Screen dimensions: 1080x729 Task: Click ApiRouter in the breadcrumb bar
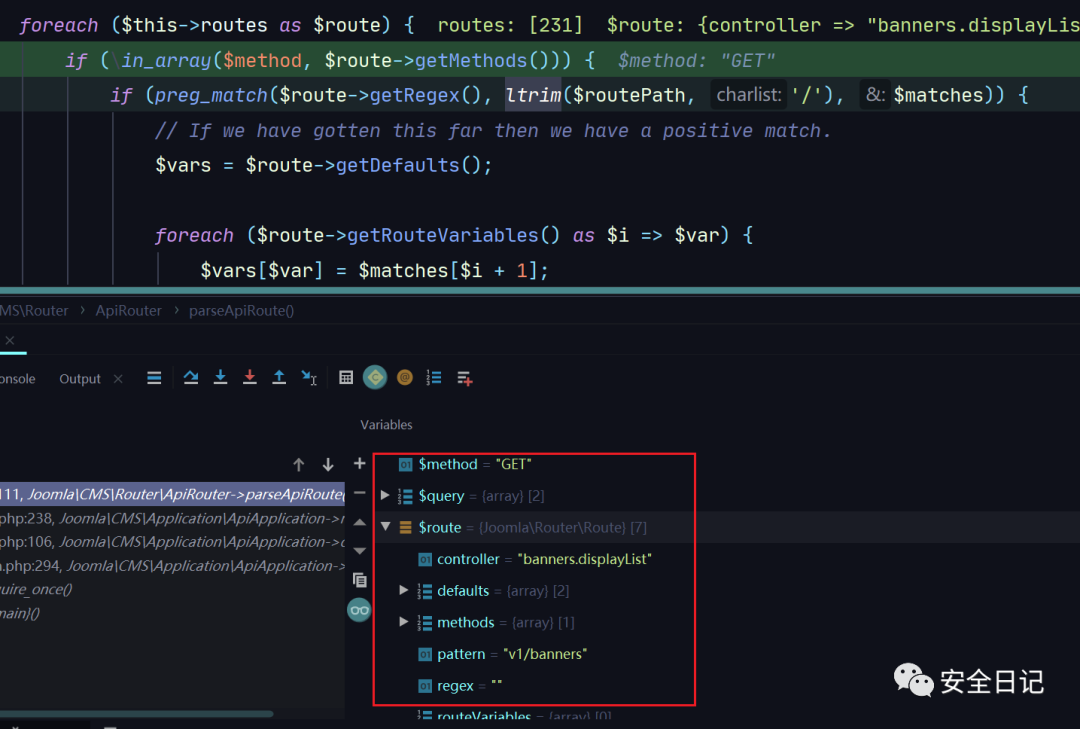click(128, 310)
